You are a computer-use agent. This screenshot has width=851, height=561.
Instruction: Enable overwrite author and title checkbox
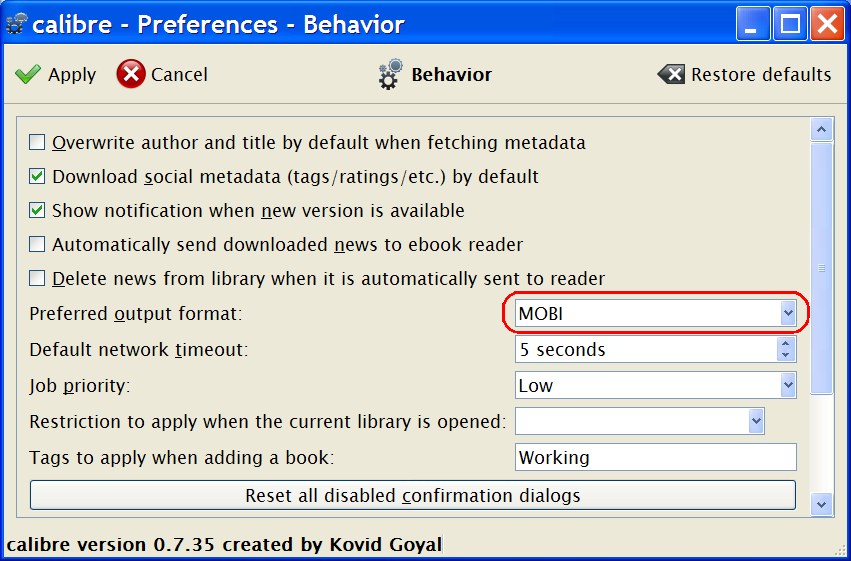tap(37, 142)
